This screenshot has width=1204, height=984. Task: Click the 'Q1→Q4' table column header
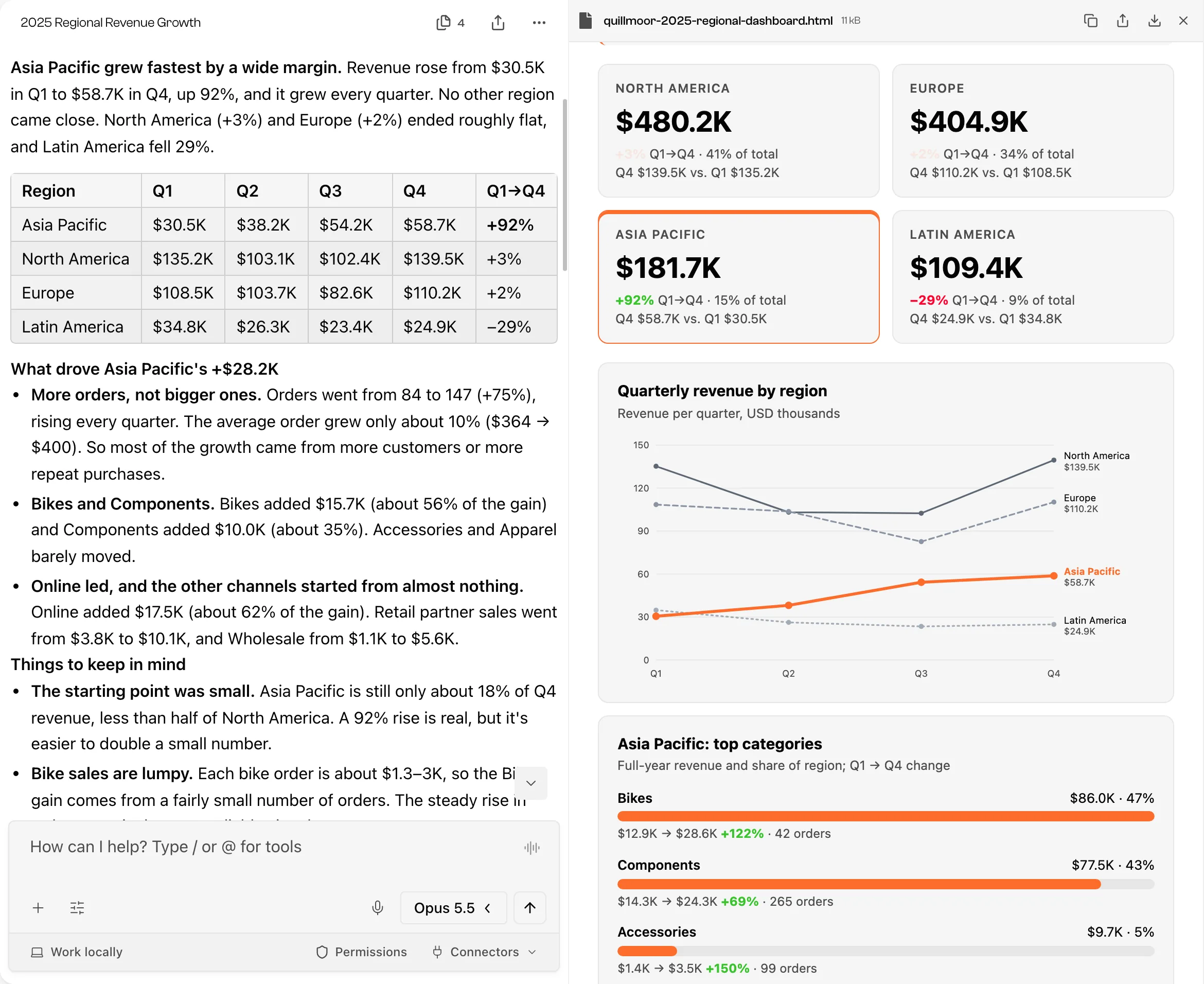coord(516,191)
